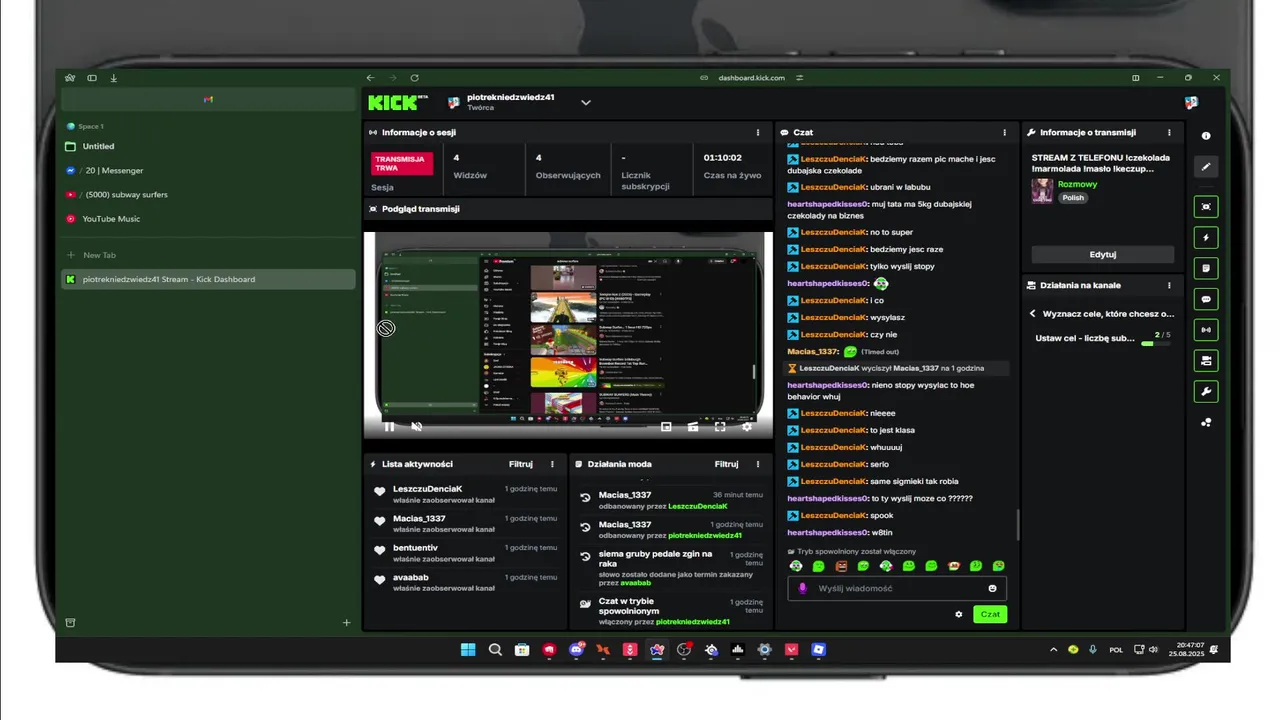Open Lista aktywności three-dot menu

[552, 464]
